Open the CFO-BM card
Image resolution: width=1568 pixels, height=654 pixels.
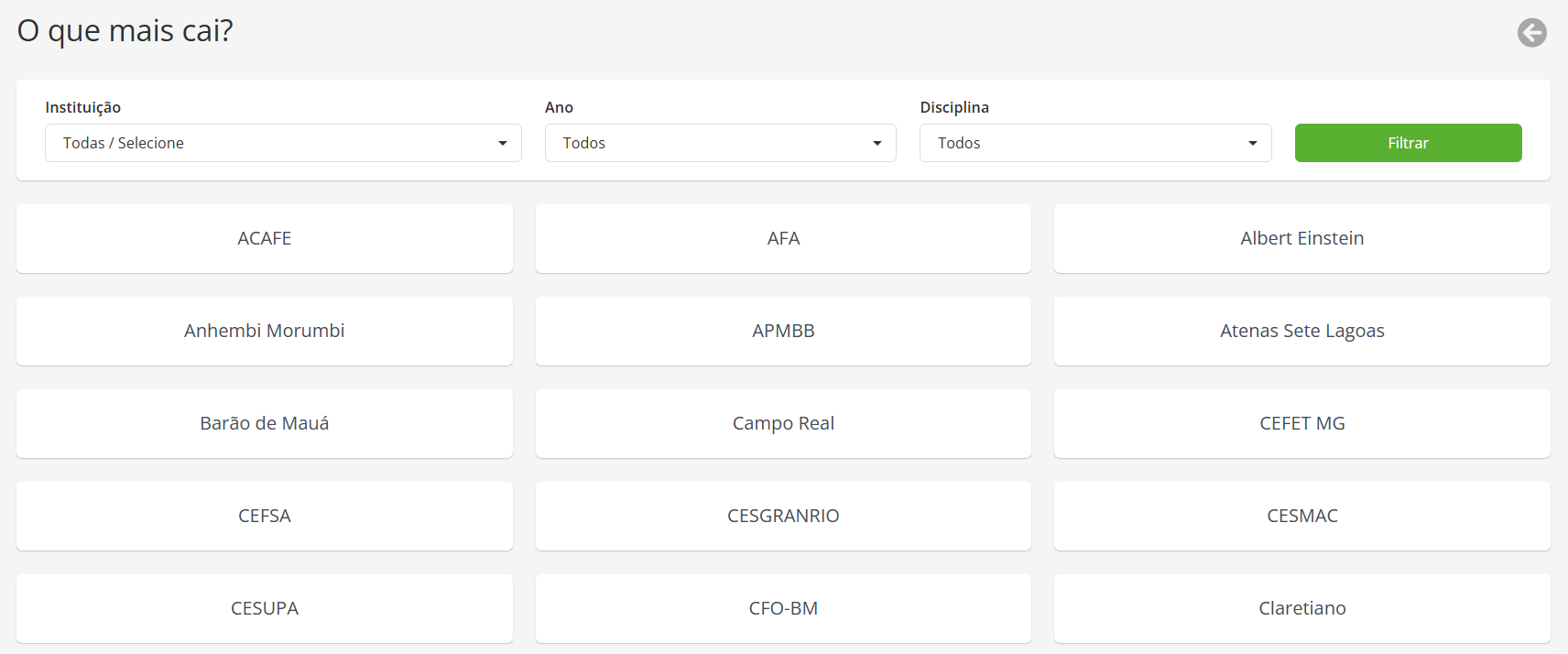(x=783, y=608)
